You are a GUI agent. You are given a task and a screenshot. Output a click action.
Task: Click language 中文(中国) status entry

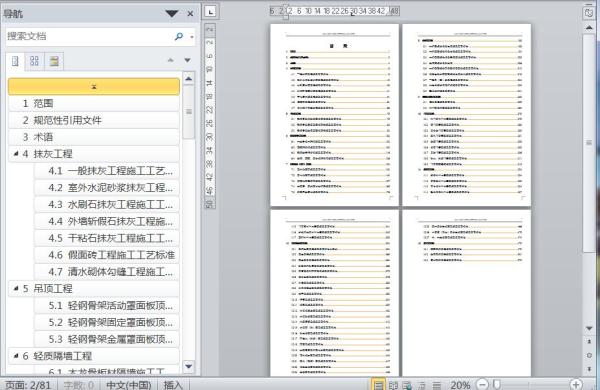coord(129,385)
